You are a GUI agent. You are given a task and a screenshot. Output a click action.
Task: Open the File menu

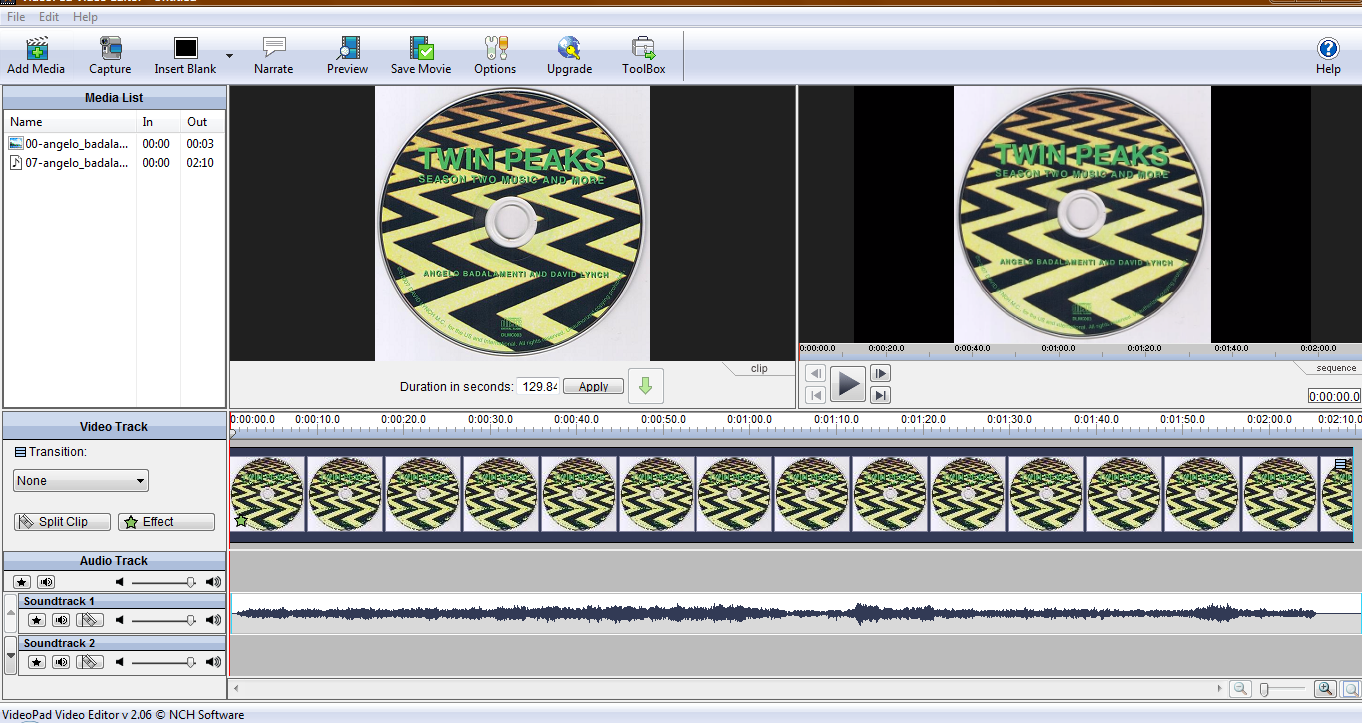click(16, 17)
